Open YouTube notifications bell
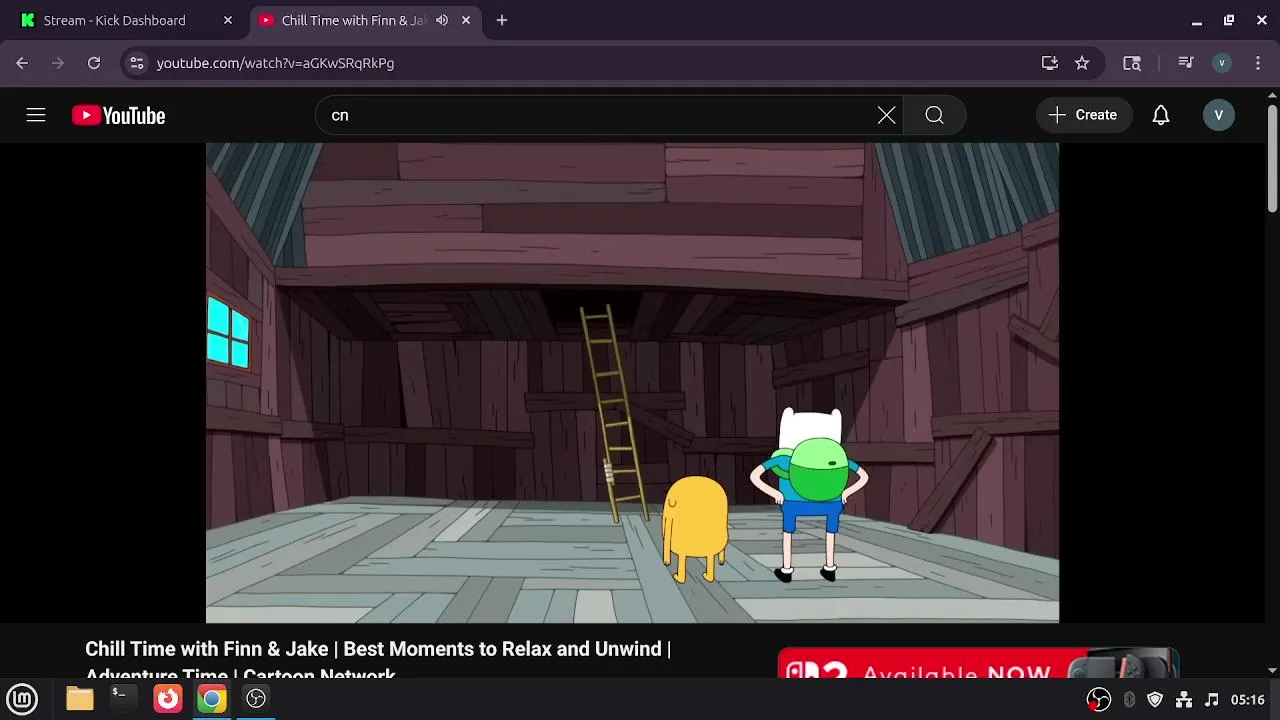This screenshot has width=1280, height=720. click(x=1160, y=115)
